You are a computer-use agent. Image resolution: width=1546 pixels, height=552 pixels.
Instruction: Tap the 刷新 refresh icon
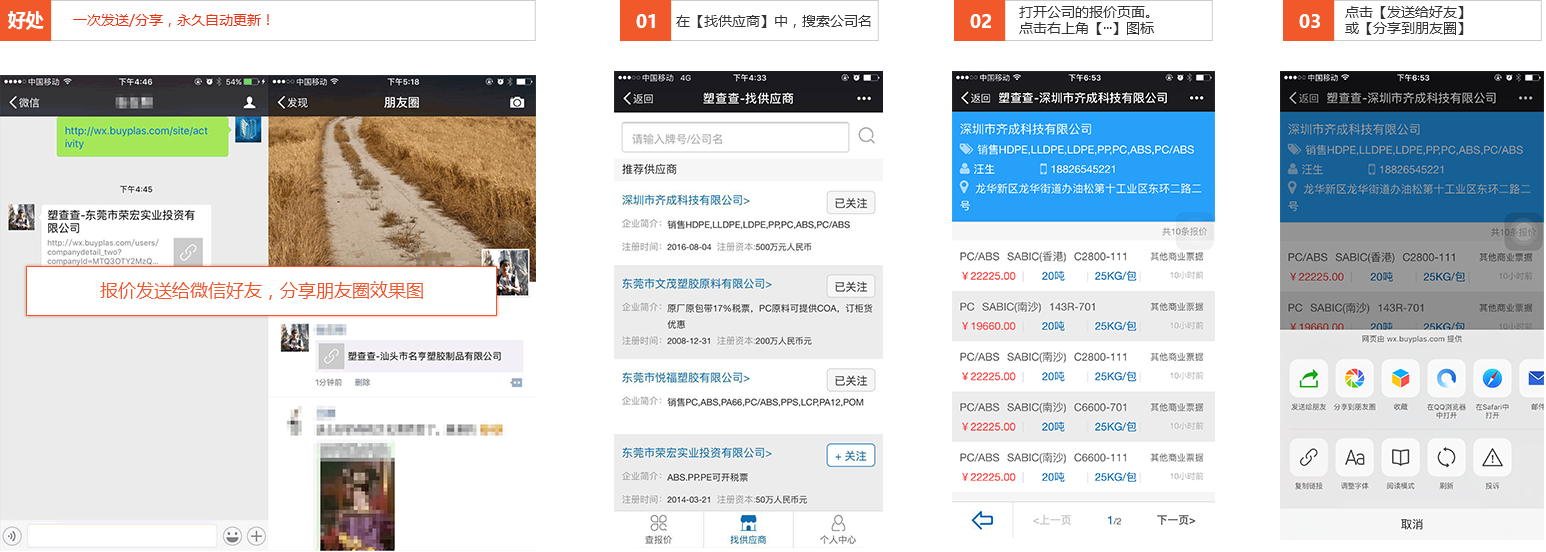(x=1446, y=457)
